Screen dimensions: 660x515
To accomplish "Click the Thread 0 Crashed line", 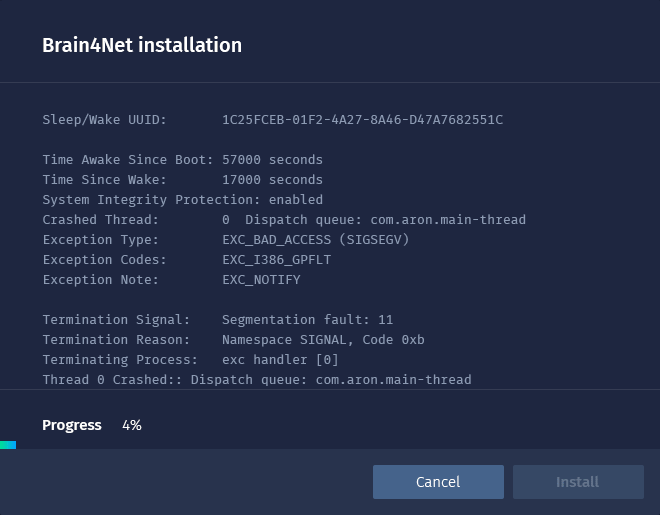I will point(256,380).
